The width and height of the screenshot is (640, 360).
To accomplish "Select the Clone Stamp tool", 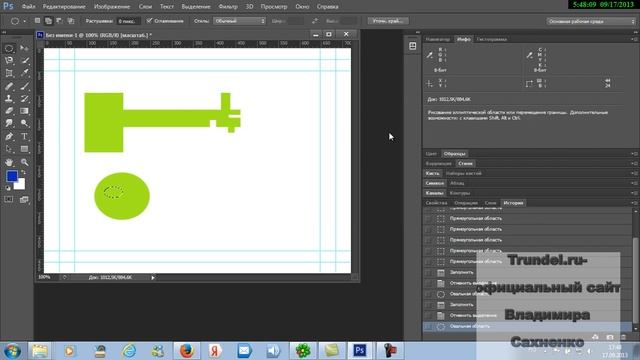I will [9, 98].
